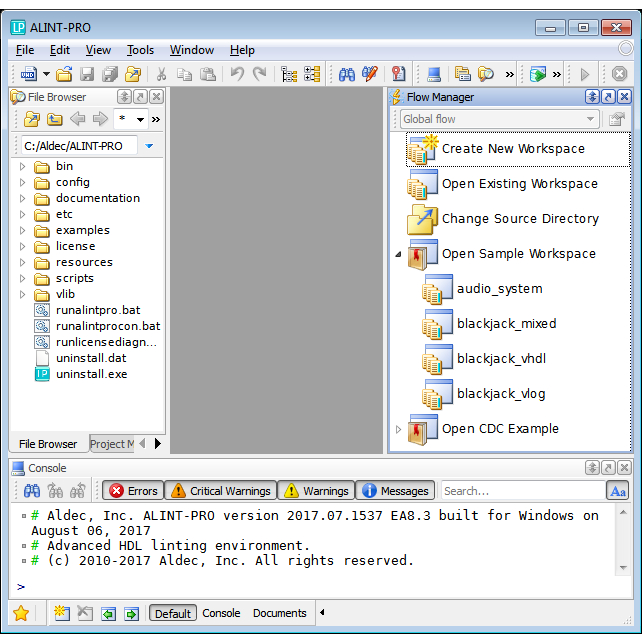This screenshot has width=642, height=642.
Task: Click the Save All stacked disks icon
Action: pos(110,74)
